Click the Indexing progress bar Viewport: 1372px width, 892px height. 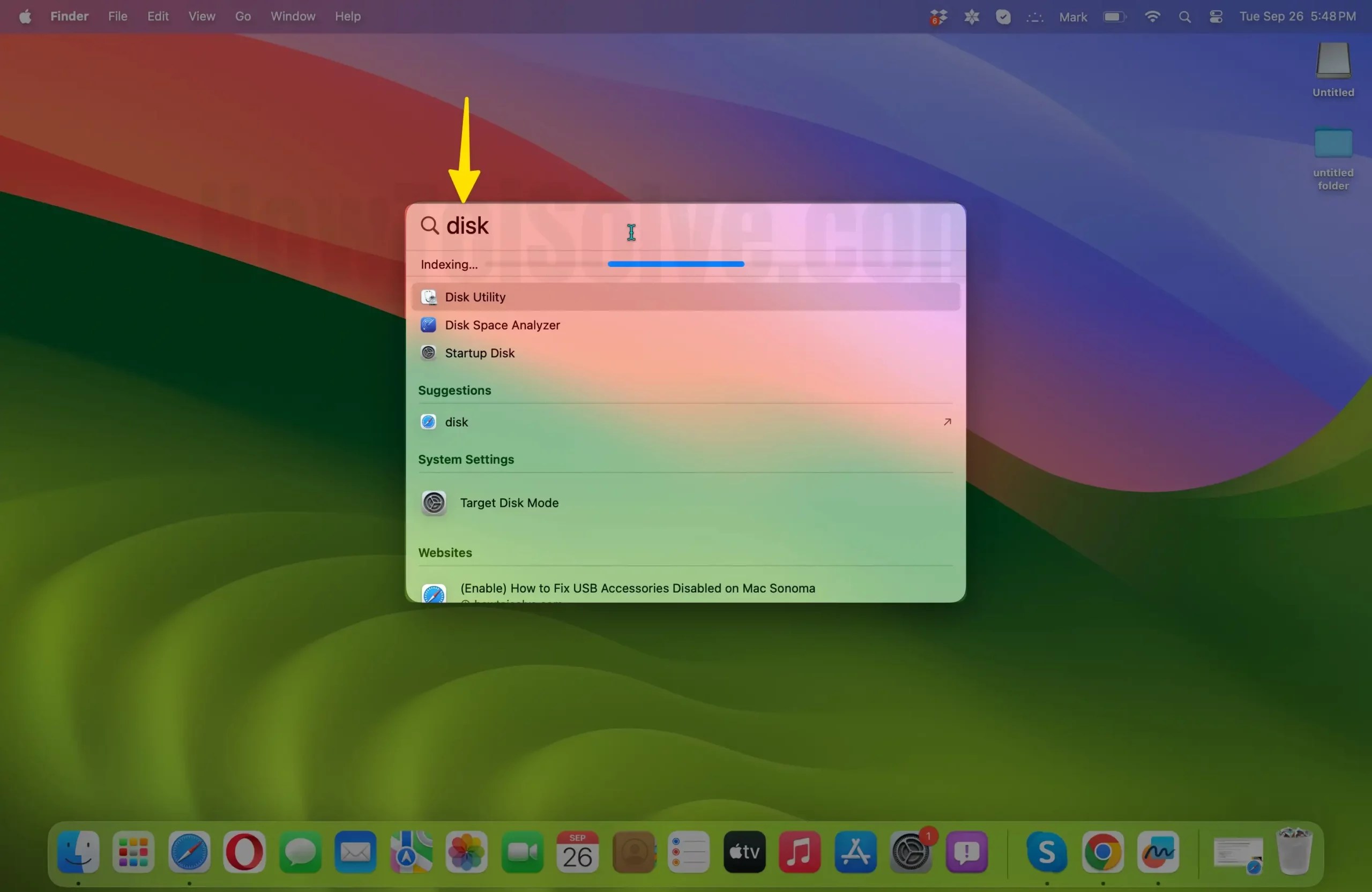676,264
